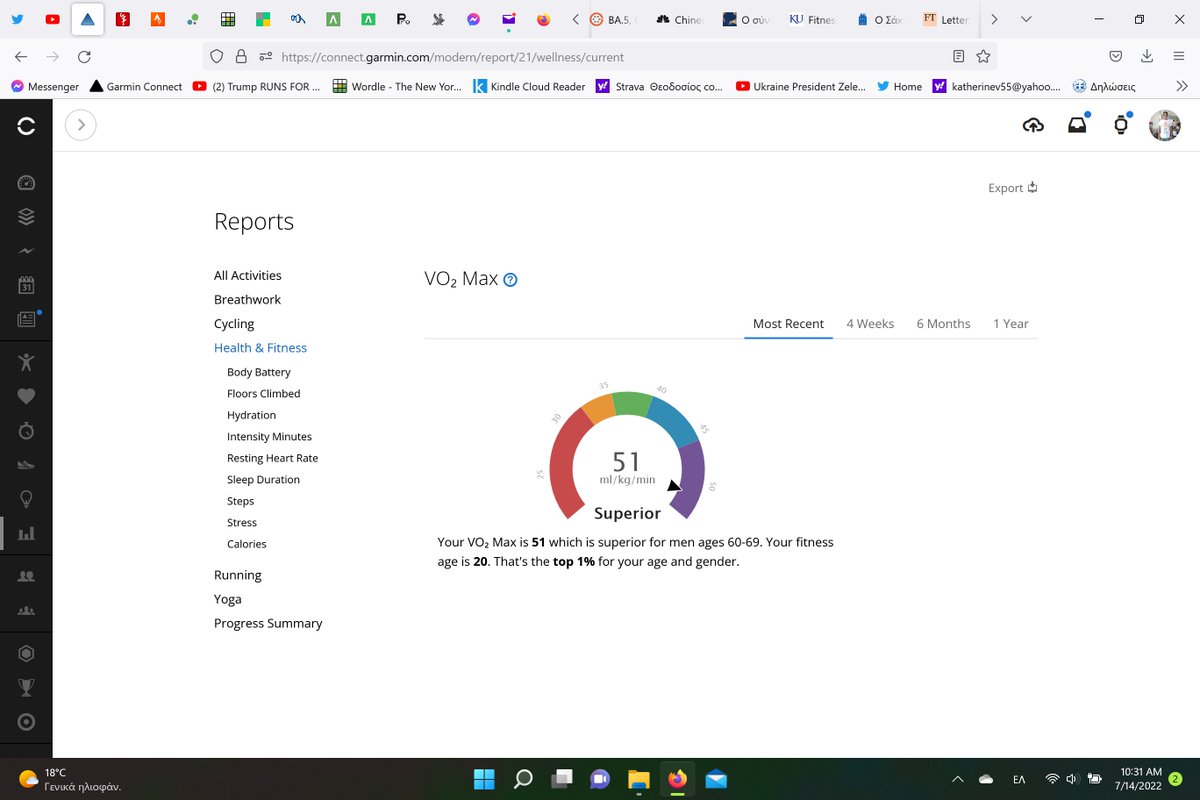The image size is (1200, 800).
Task: Click the cloud upload icon
Action: click(x=1033, y=125)
